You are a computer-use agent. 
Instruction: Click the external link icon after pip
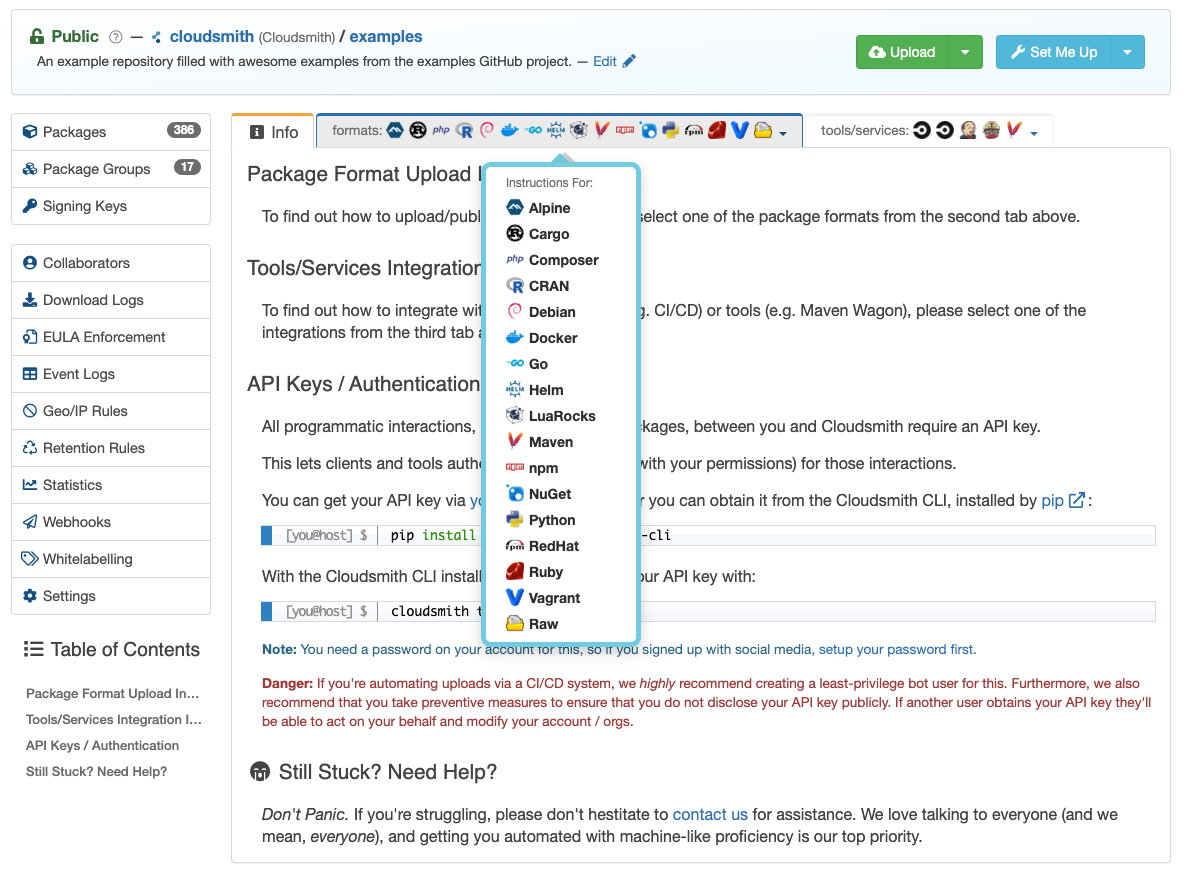[x=1077, y=500]
